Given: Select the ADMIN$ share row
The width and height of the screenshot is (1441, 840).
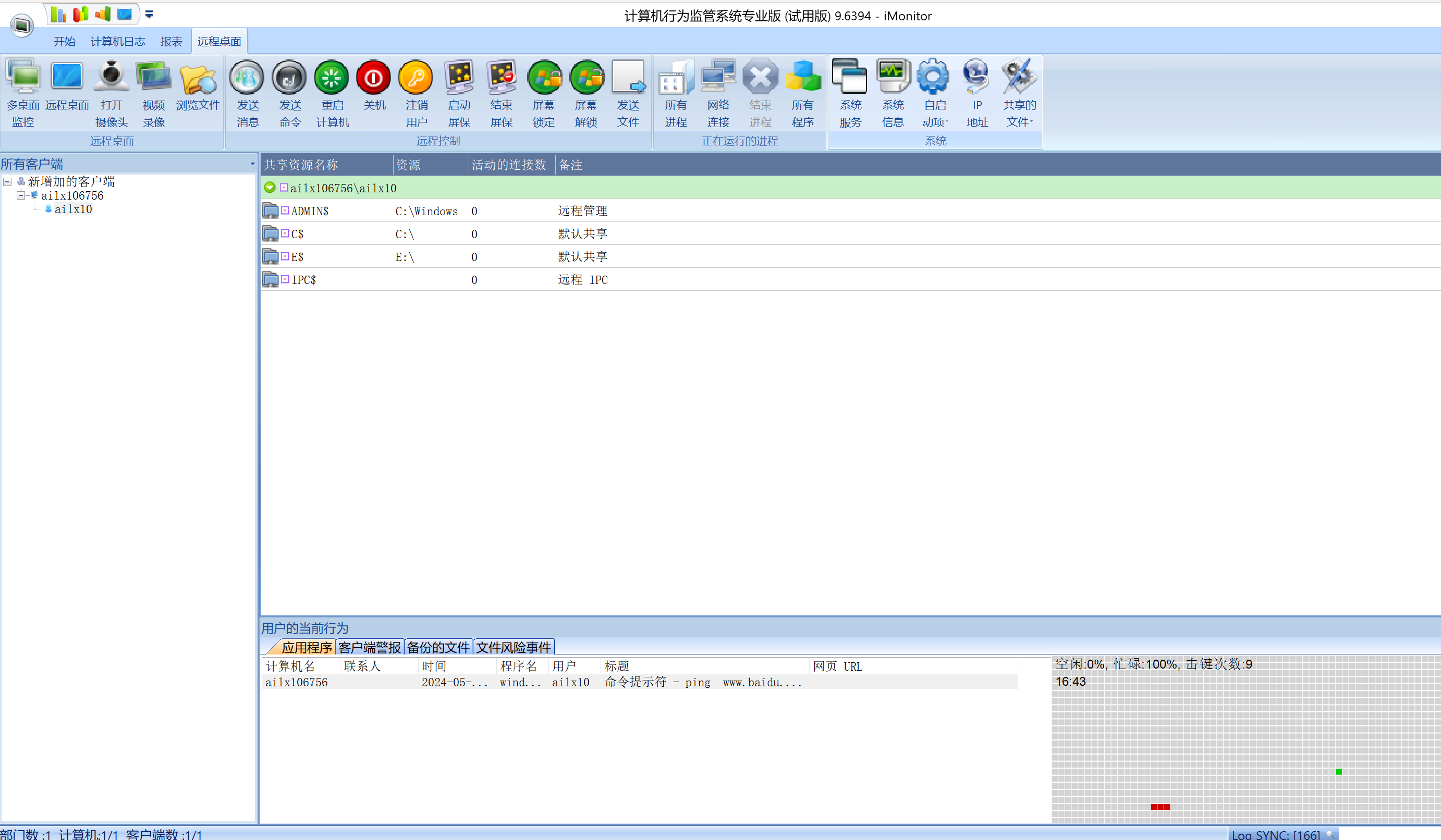Looking at the screenshot, I should [x=850, y=211].
